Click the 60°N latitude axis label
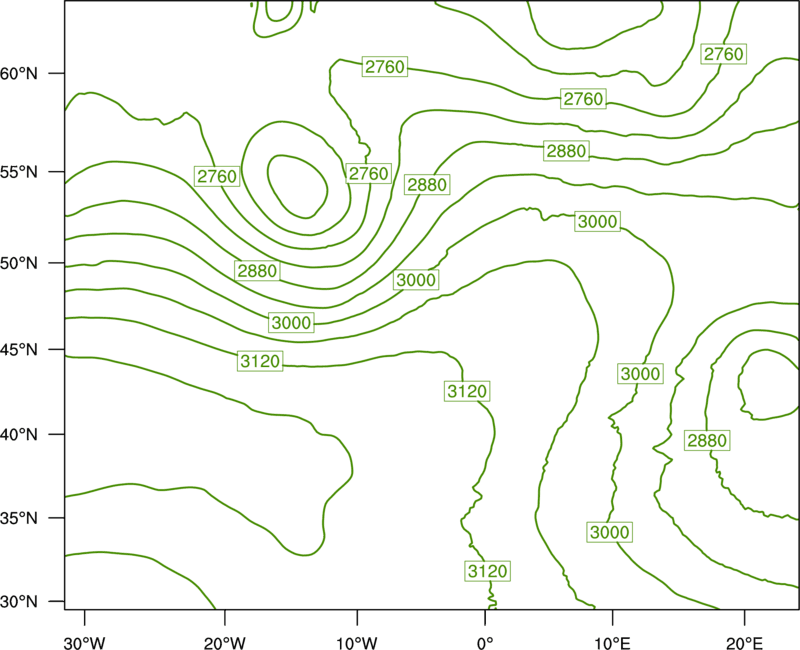 (x=19, y=73)
